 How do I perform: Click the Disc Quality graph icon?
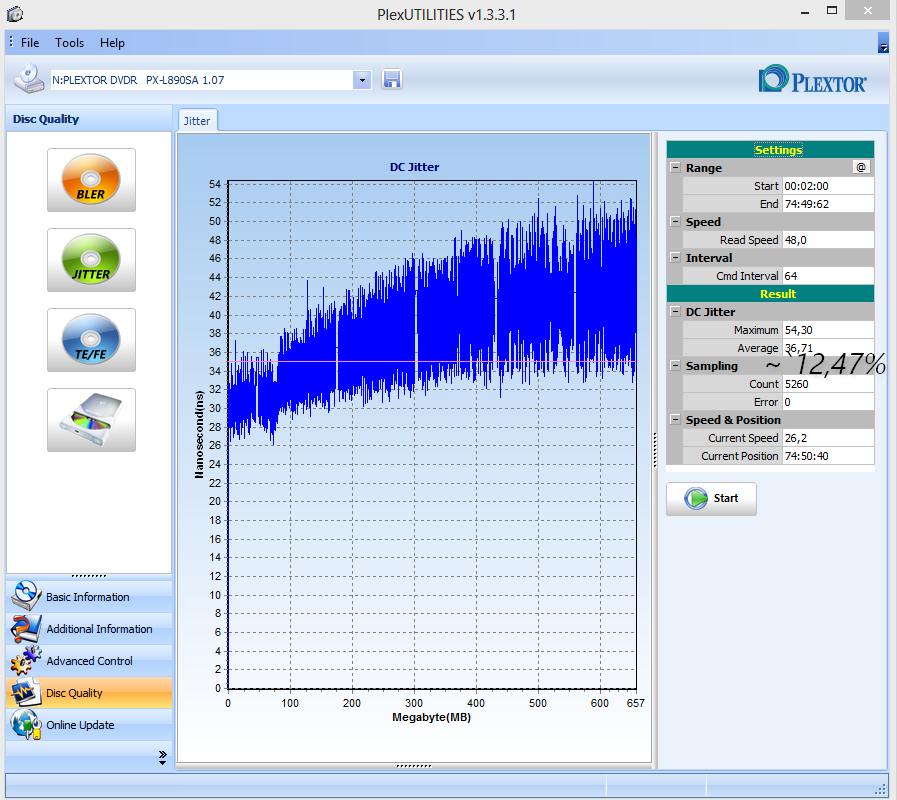click(25, 692)
